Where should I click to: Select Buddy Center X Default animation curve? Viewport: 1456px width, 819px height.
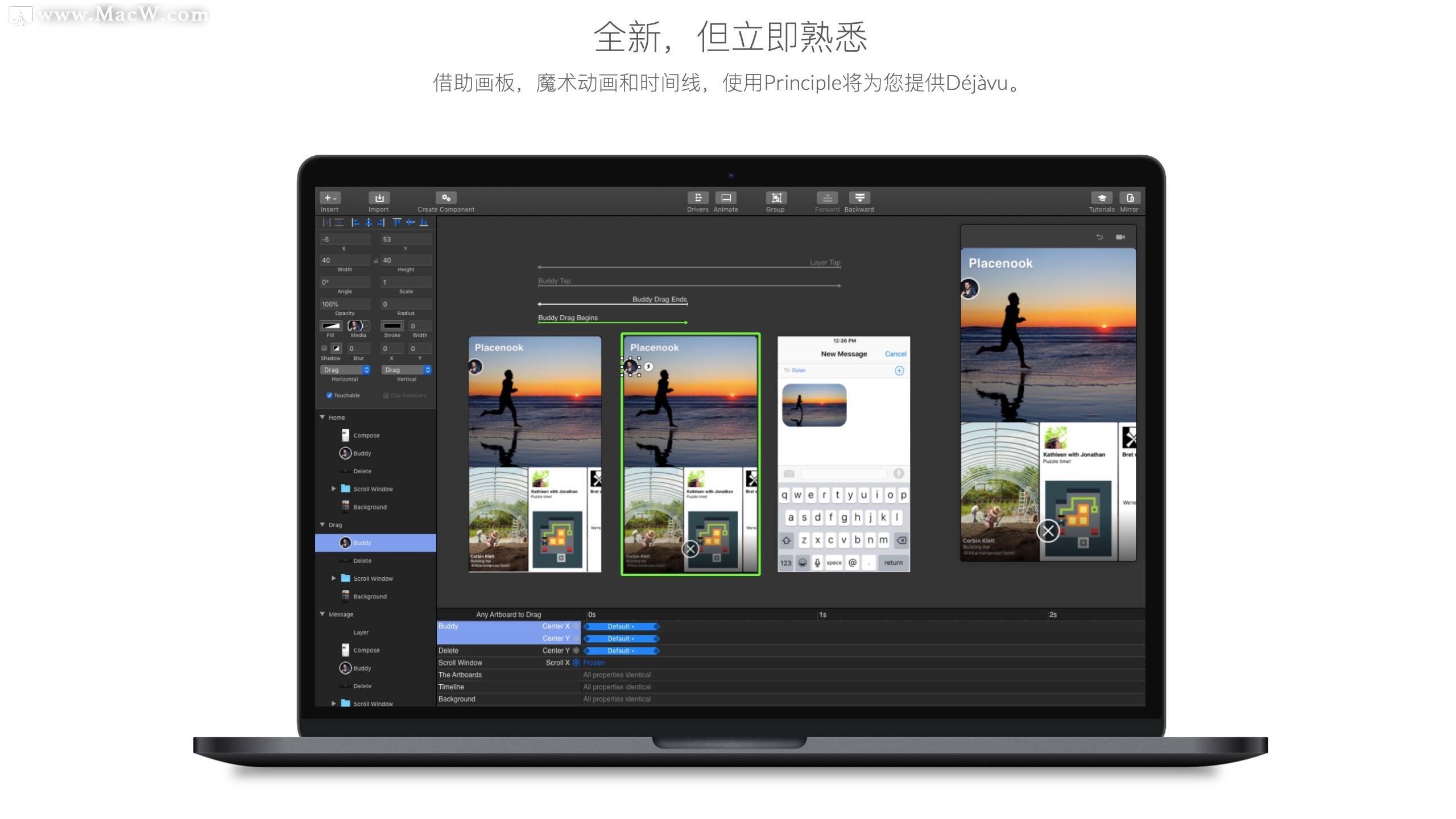622,626
